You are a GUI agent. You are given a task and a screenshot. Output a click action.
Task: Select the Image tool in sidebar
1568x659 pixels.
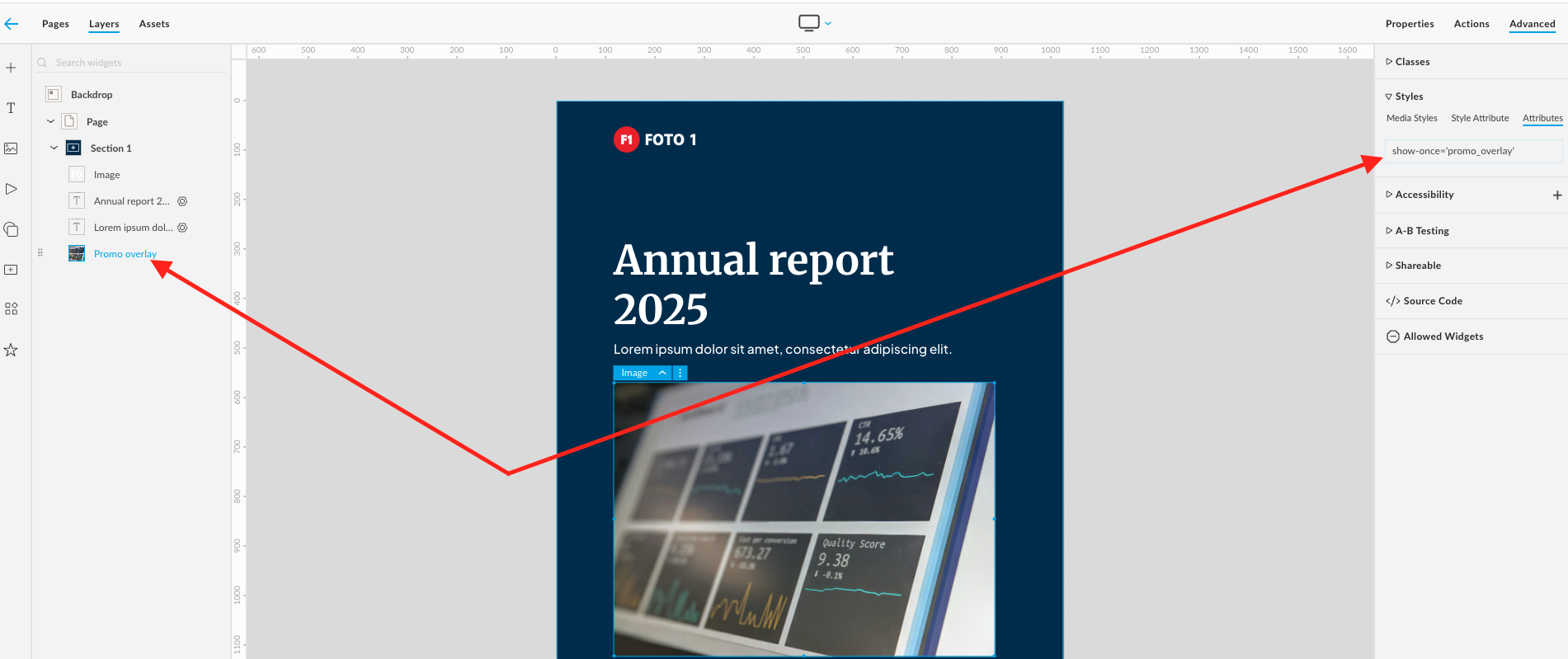click(x=11, y=148)
